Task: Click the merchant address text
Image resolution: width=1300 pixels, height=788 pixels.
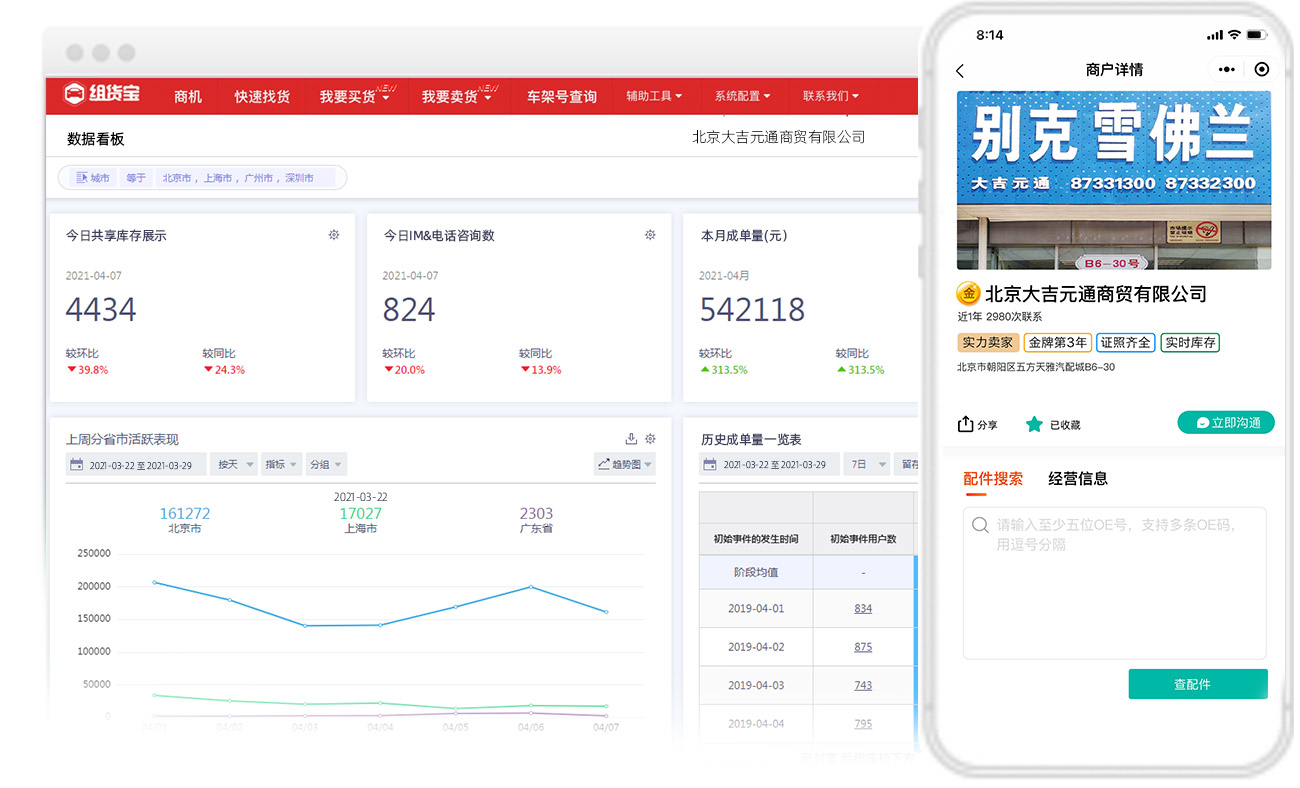Action: pyautogui.click(x=1036, y=367)
